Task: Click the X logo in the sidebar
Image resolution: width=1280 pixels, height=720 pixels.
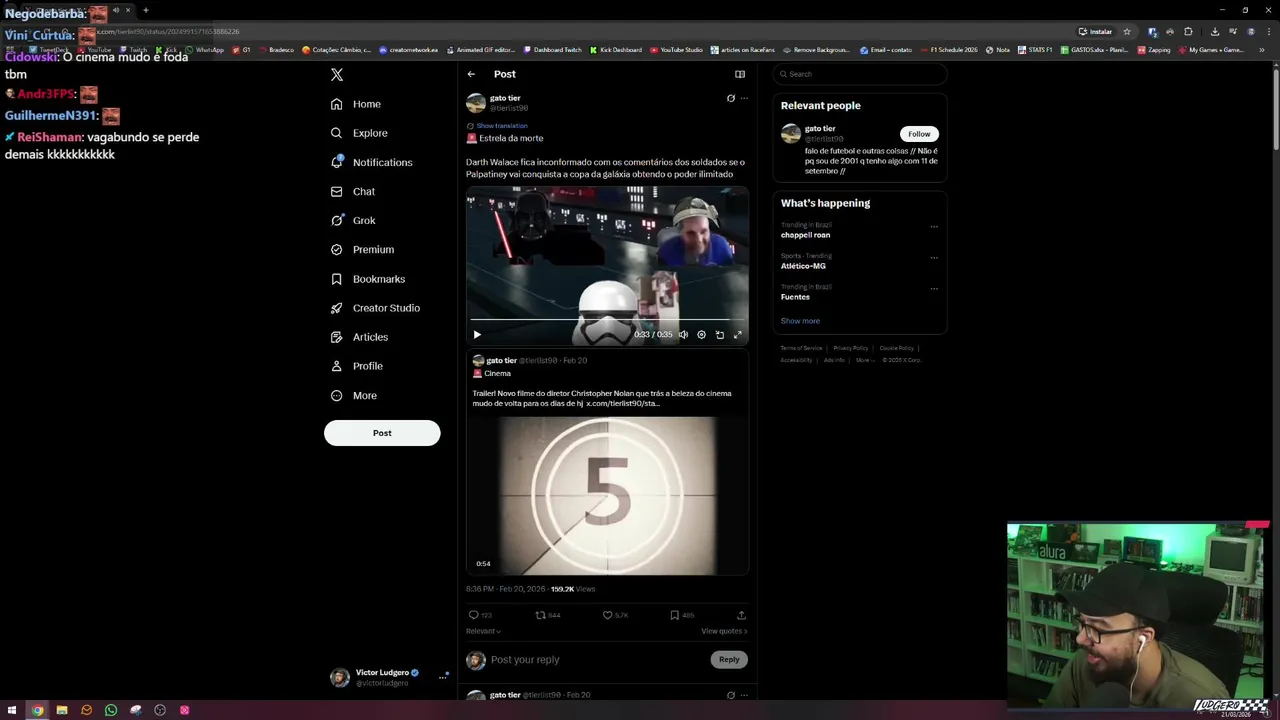Action: (x=337, y=75)
